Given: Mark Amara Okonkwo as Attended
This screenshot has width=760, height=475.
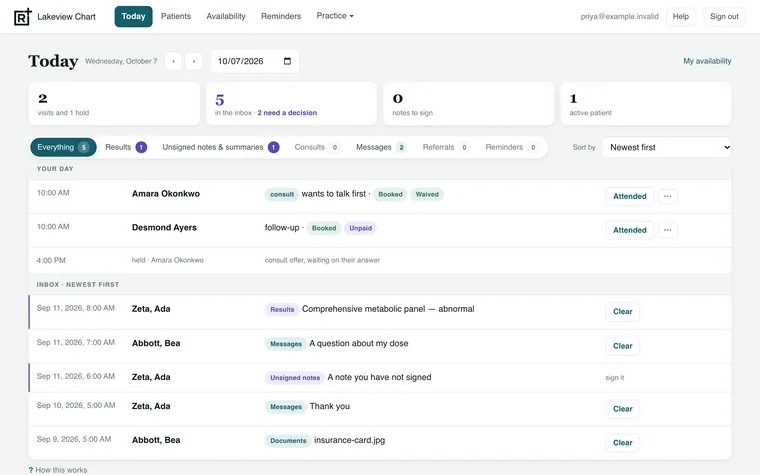Looking at the screenshot, I should pos(630,196).
